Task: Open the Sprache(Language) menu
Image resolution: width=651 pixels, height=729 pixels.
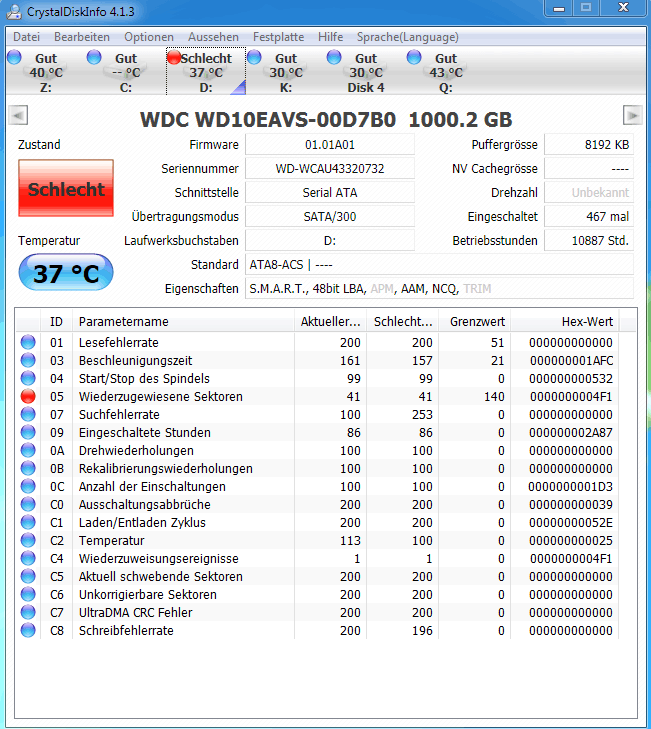Action: [408, 37]
